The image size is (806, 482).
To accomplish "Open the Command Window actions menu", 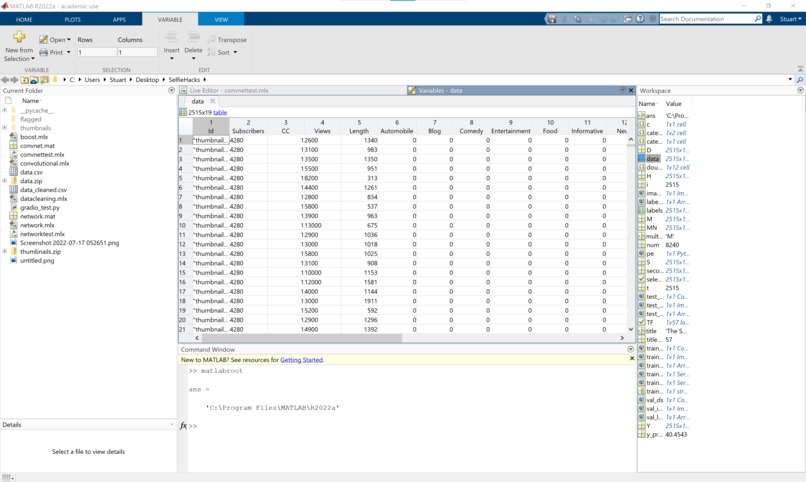I will pyautogui.click(x=631, y=349).
